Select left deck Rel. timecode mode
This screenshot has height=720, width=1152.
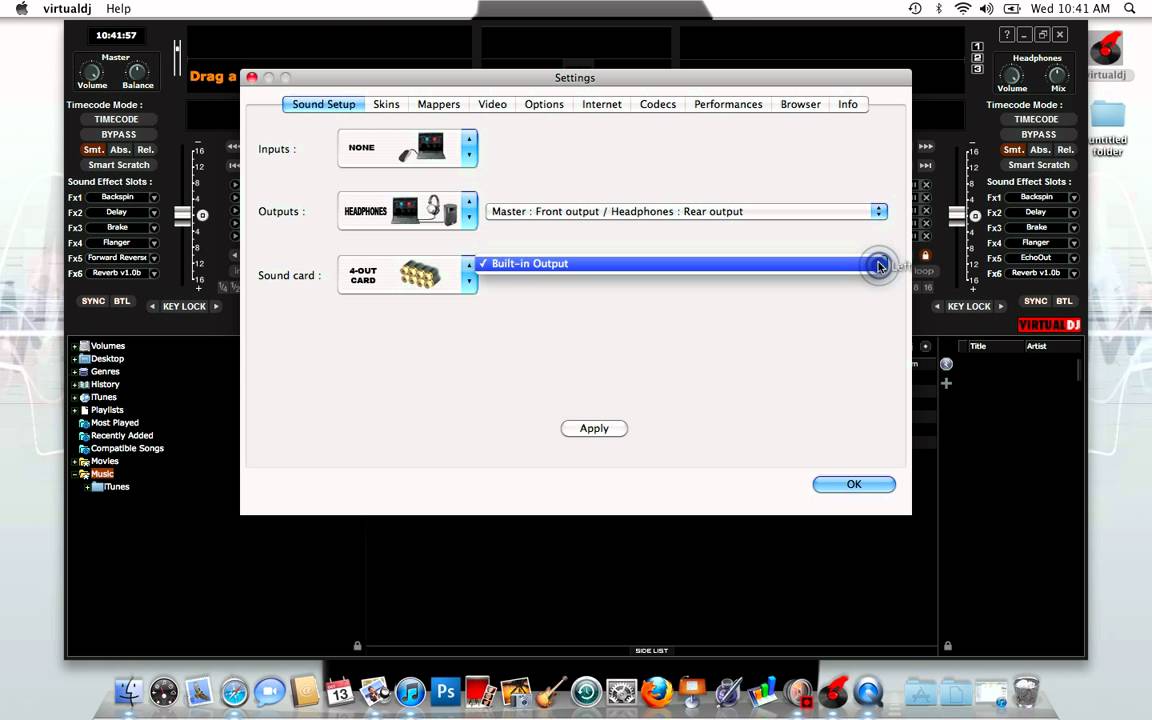click(x=145, y=150)
